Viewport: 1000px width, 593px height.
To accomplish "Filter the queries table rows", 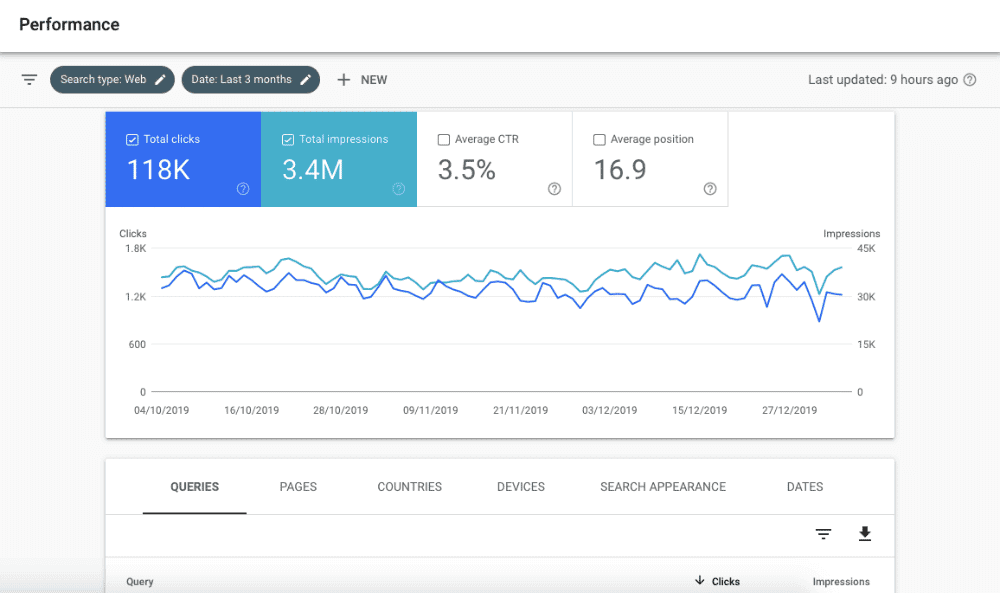I will click(823, 534).
